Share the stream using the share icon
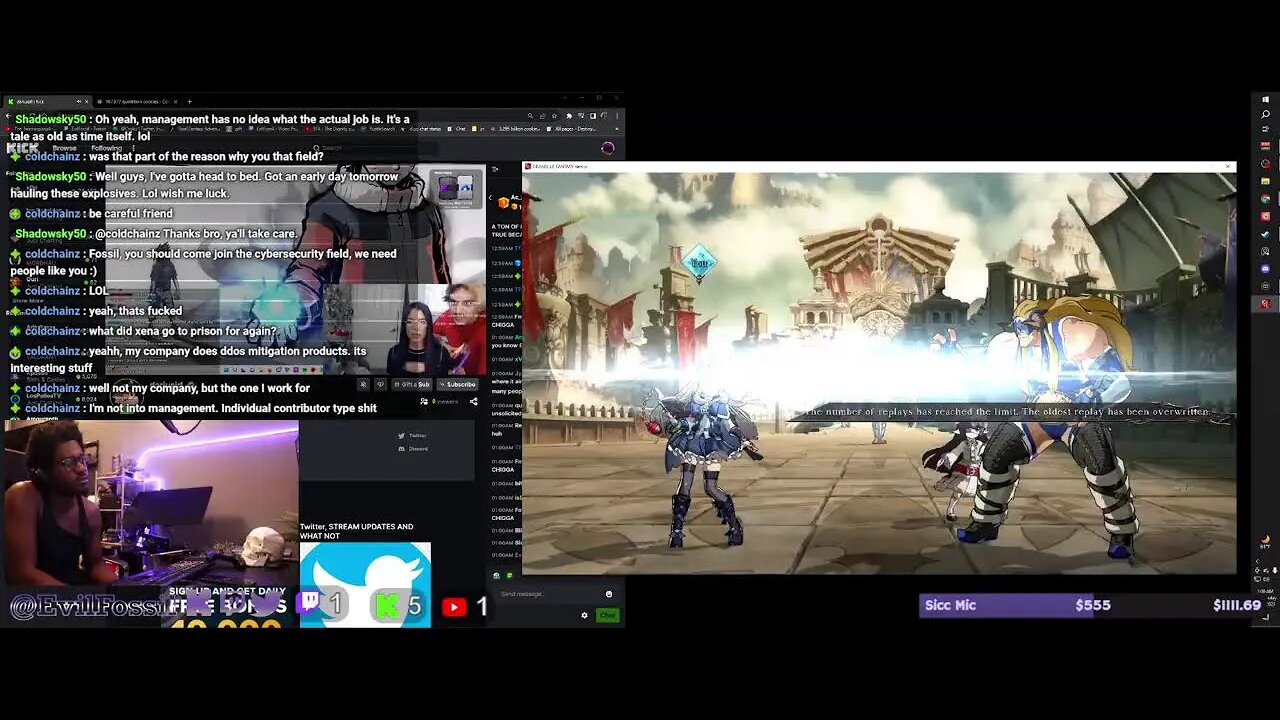Image resolution: width=1280 pixels, height=720 pixels. click(x=473, y=402)
